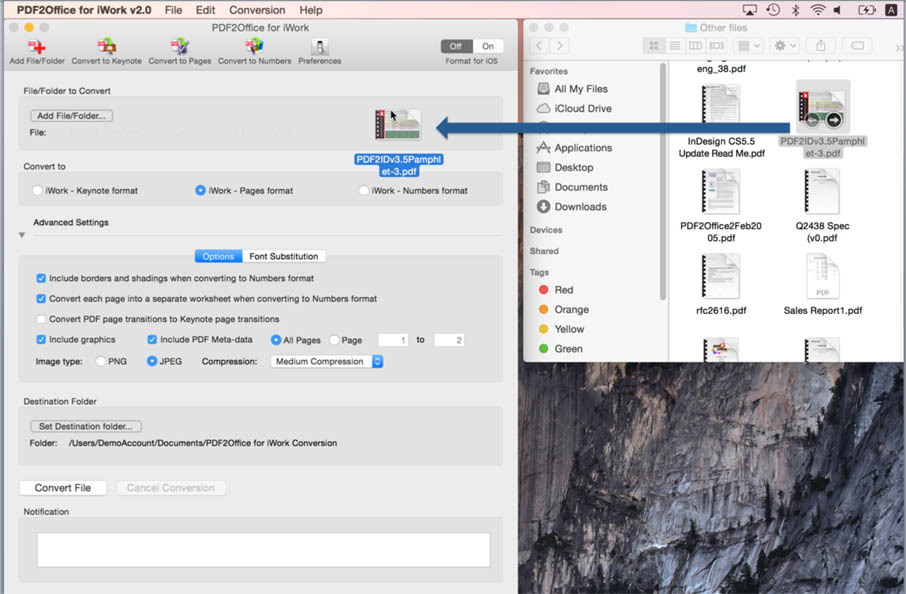Screen dimensions: 906x594
Task: Open Preferences from the toolbar
Action: 319,47
